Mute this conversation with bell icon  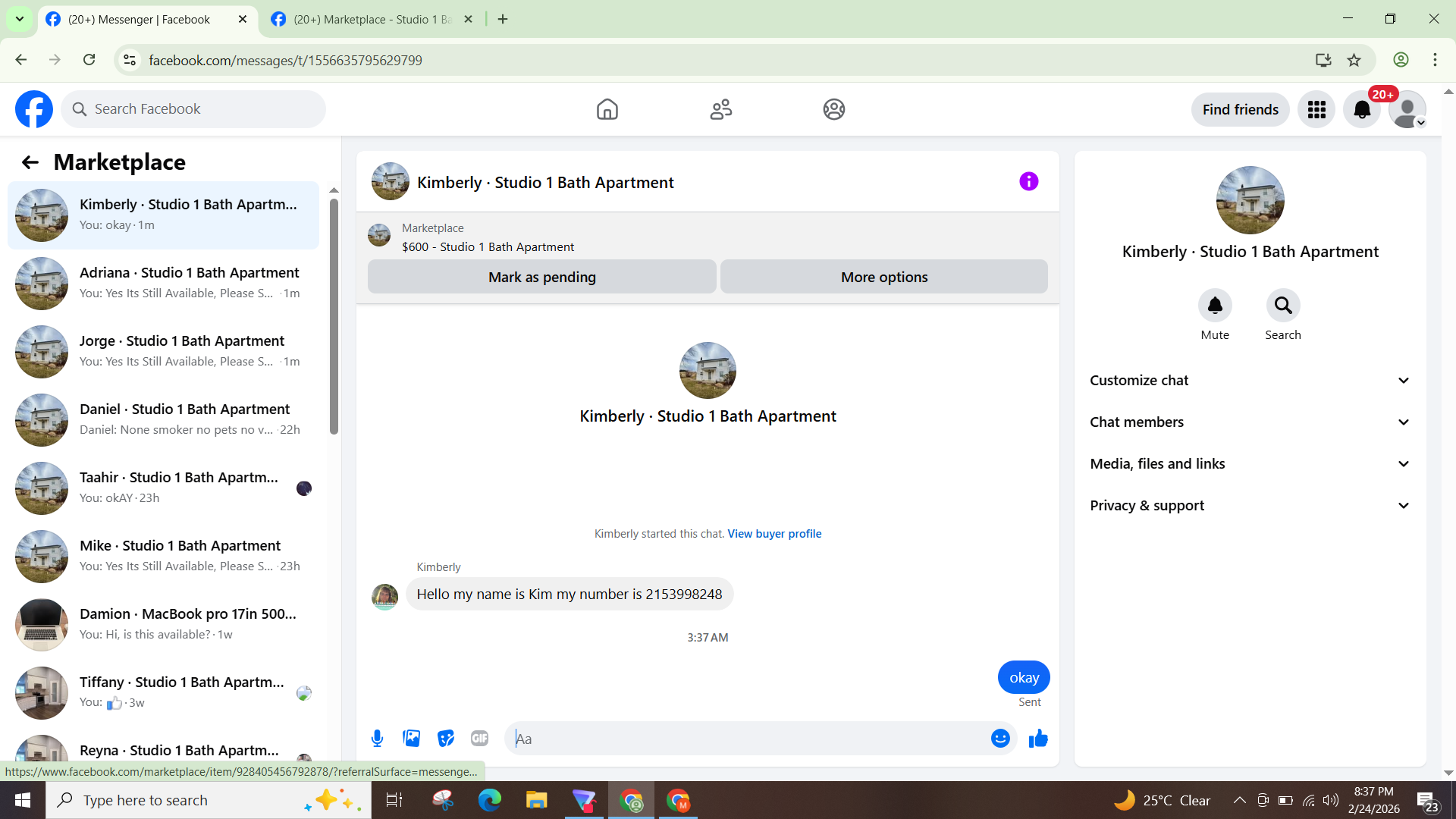[1215, 306]
